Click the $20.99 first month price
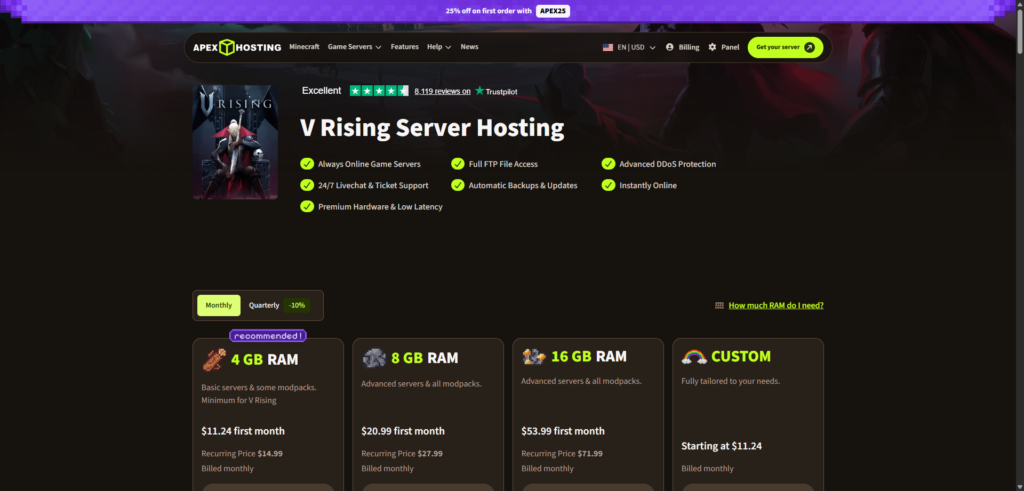 click(403, 431)
